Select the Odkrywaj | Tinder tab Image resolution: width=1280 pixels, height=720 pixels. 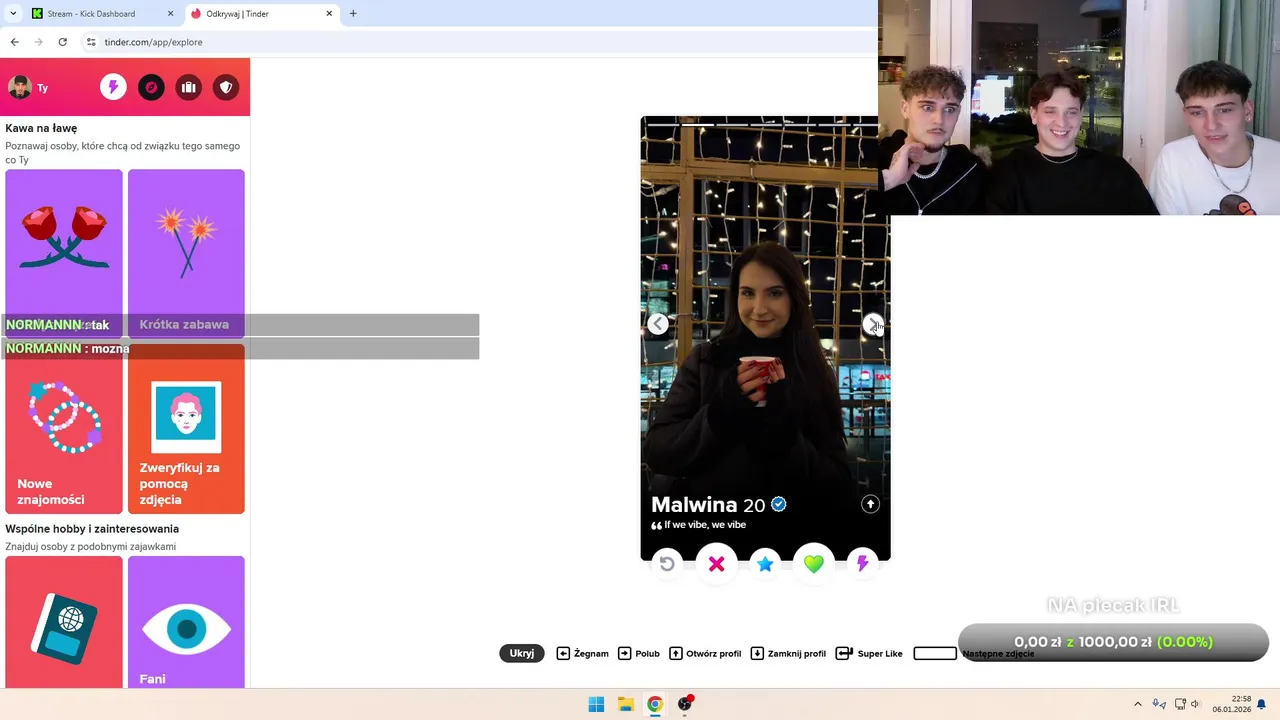[x=264, y=14]
